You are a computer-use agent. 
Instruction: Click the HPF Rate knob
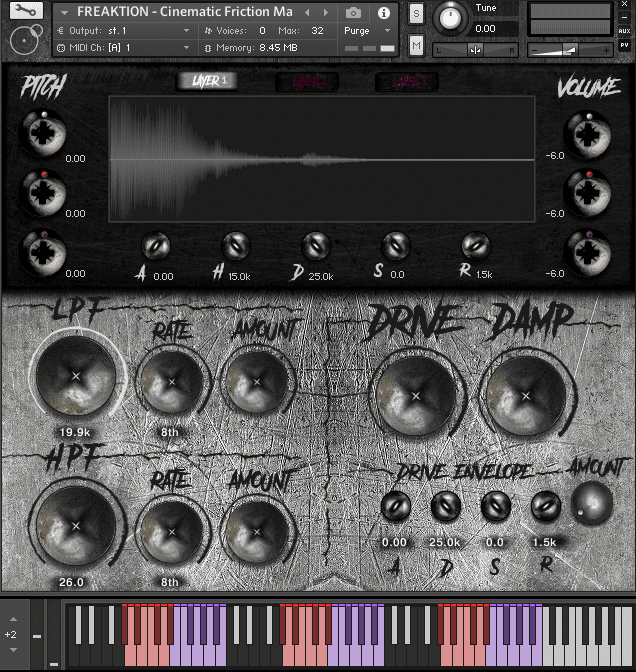click(x=172, y=532)
